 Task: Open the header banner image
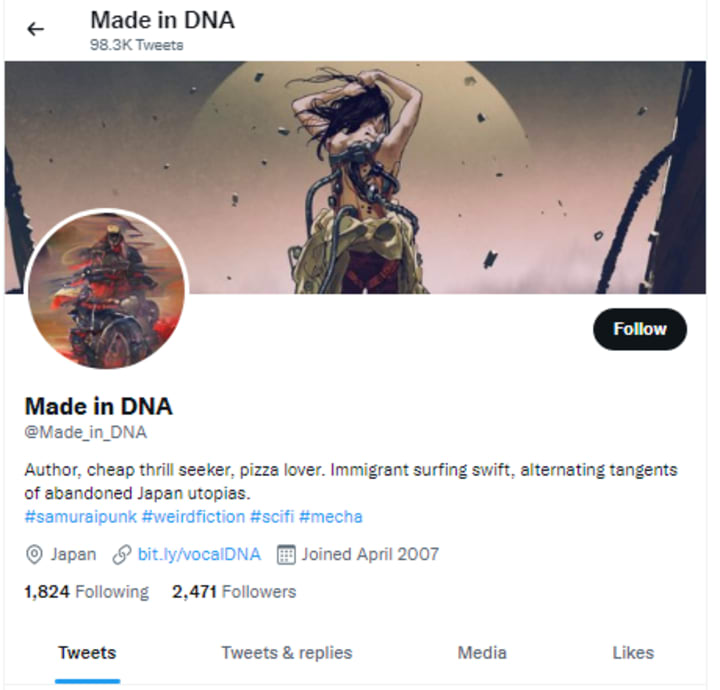click(355, 177)
